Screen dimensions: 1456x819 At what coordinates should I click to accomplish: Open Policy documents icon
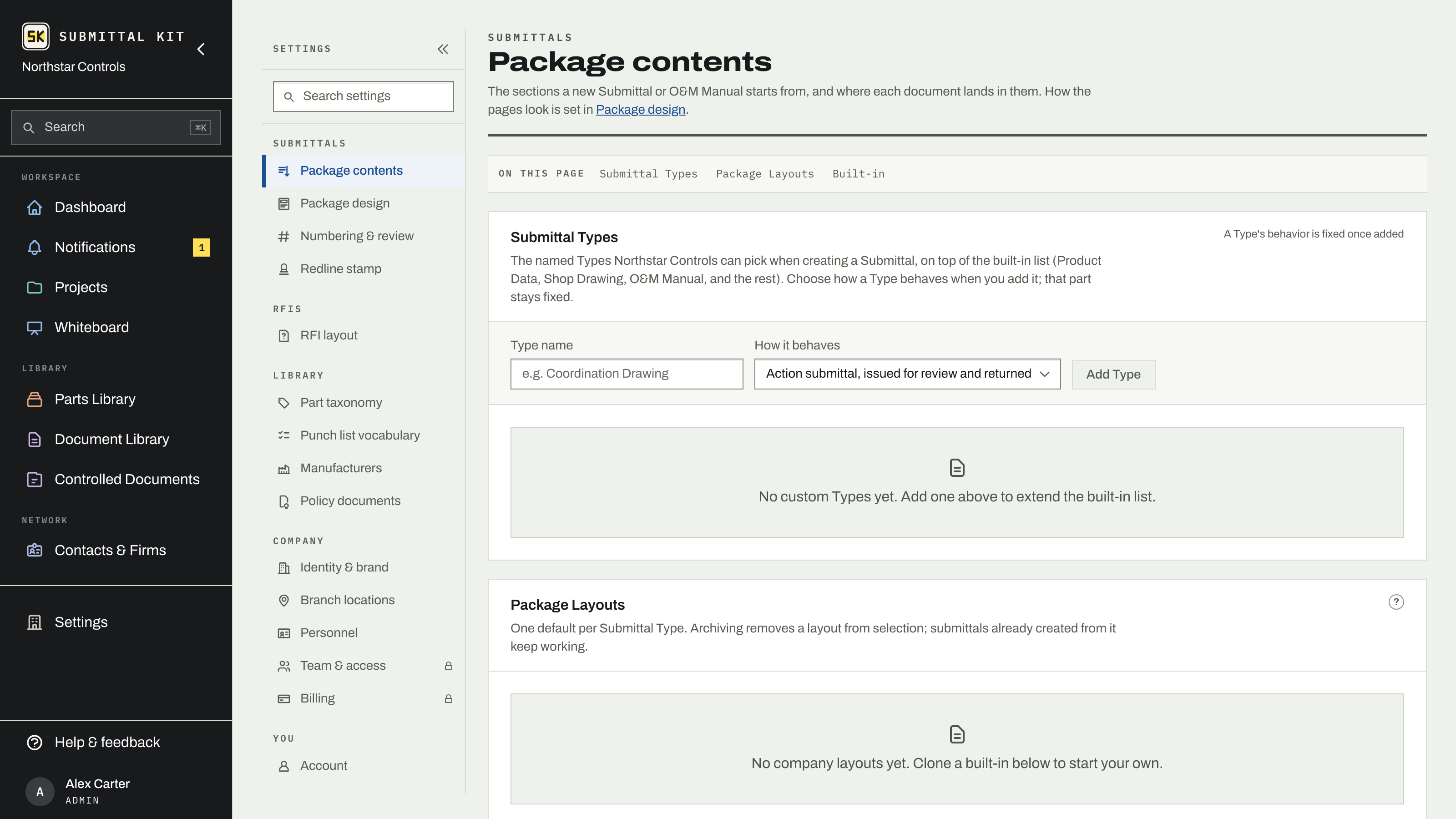tap(284, 501)
